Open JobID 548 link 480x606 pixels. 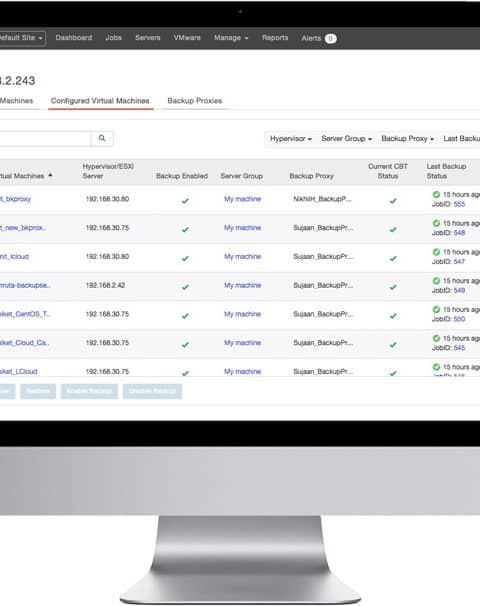459,233
